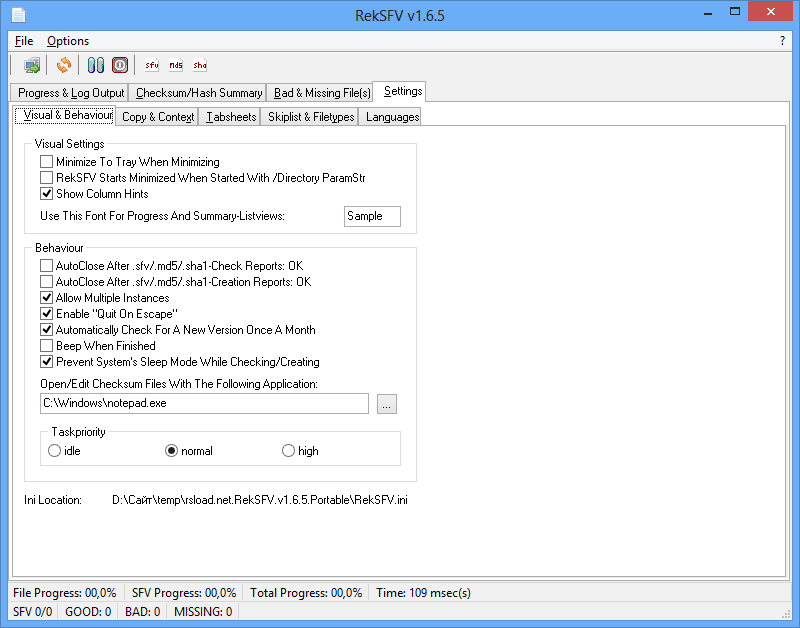Enable AutoClose After Check Reports OK
Image resolution: width=800 pixels, height=628 pixels.
point(46,265)
